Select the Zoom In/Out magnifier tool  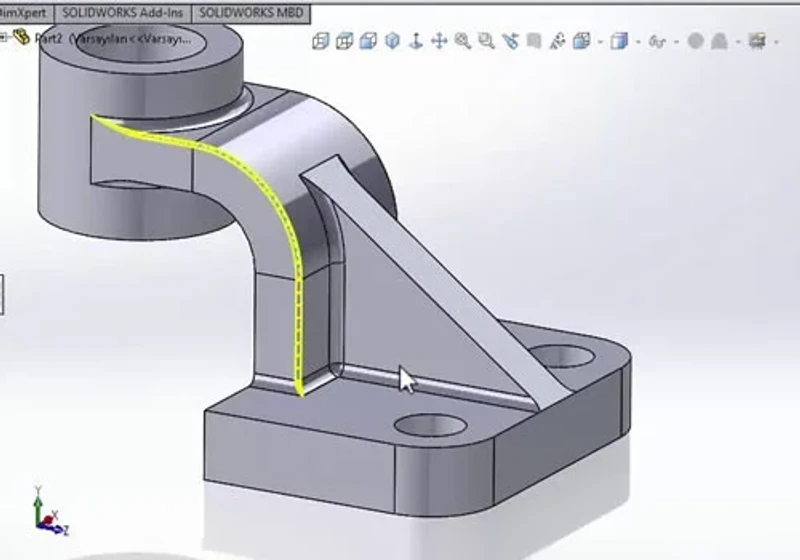pyautogui.click(x=463, y=41)
